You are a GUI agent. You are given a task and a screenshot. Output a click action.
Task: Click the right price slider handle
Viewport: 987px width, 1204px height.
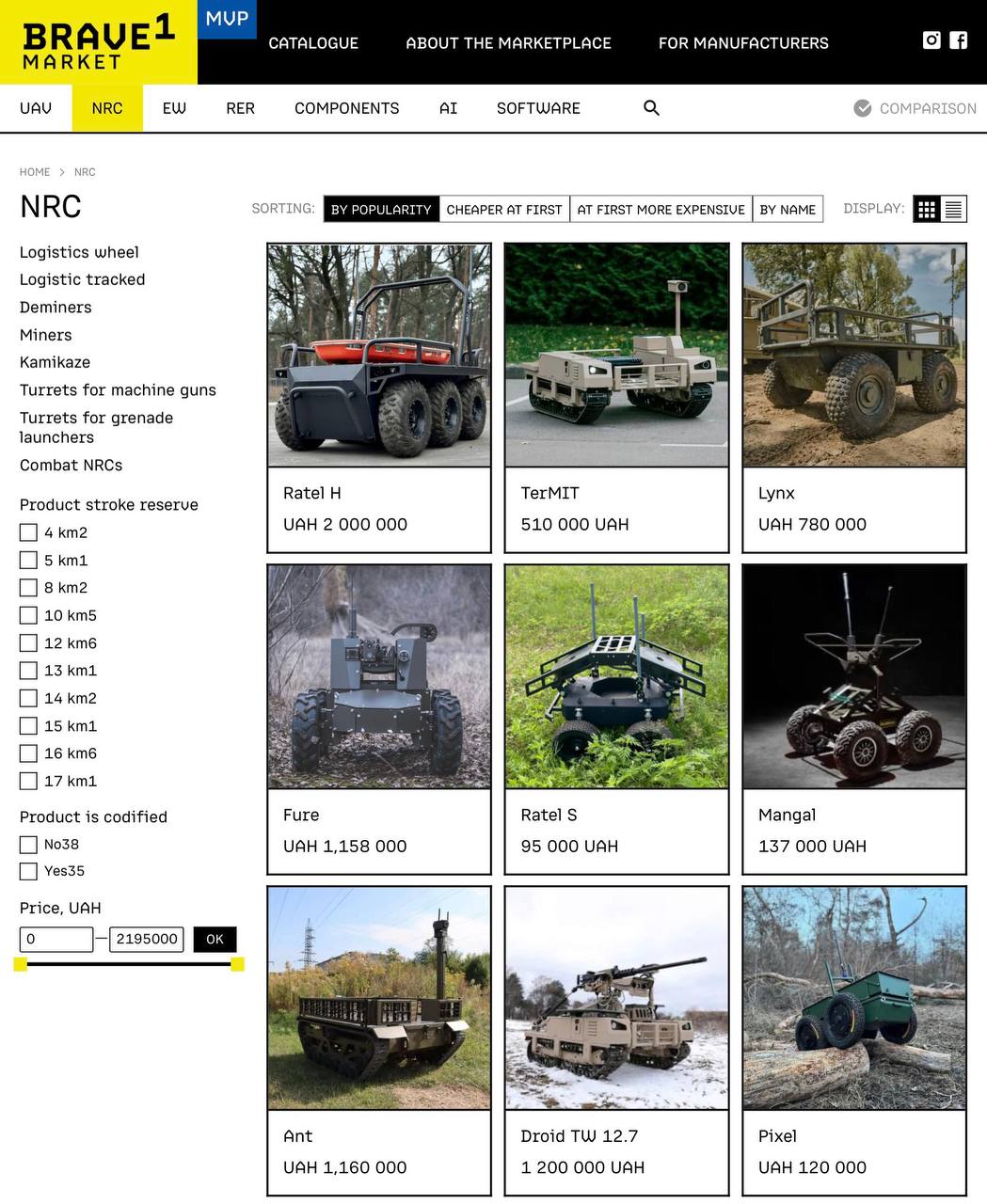(x=237, y=963)
